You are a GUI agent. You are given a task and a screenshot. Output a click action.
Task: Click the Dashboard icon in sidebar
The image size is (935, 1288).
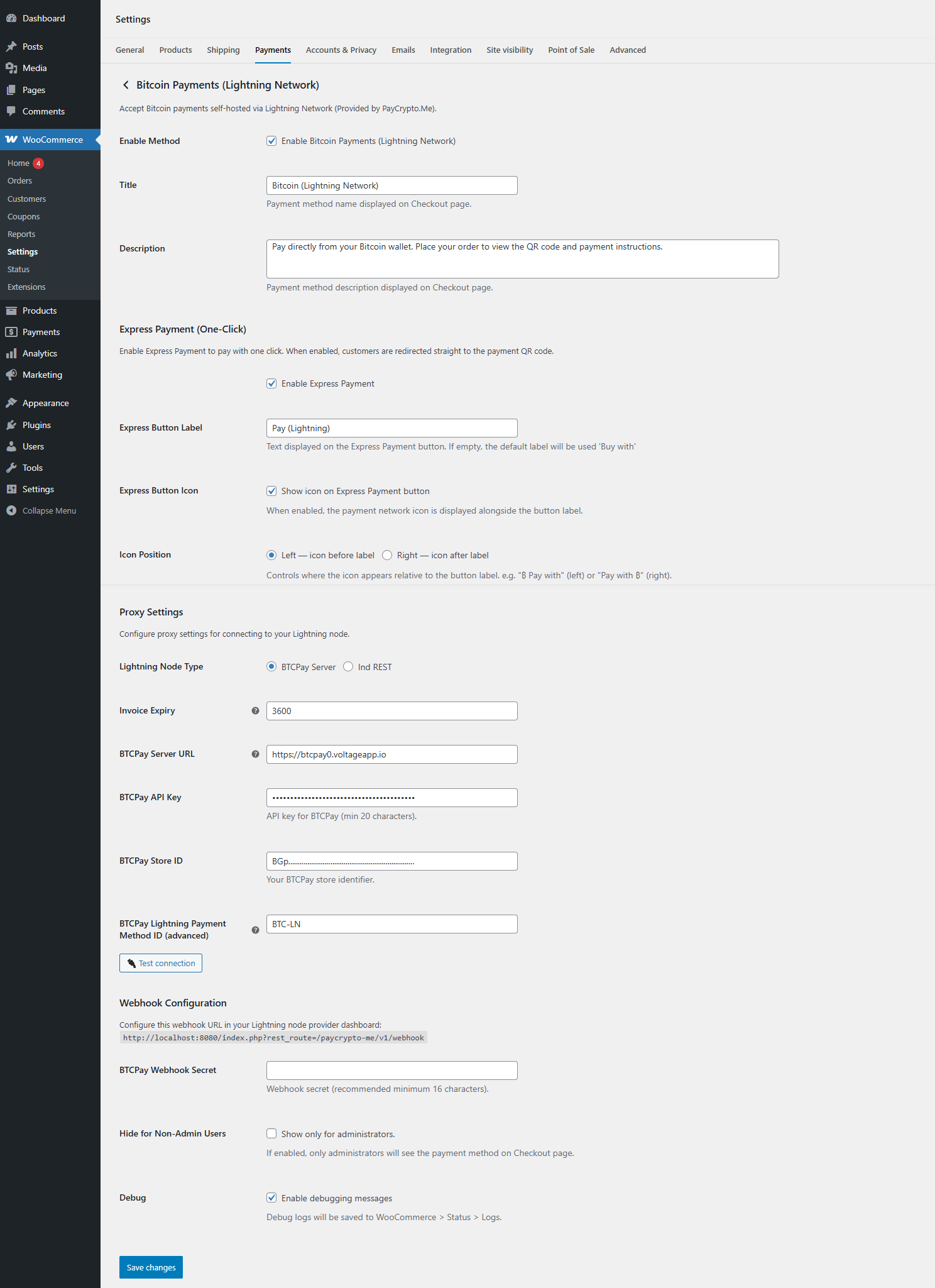click(11, 18)
